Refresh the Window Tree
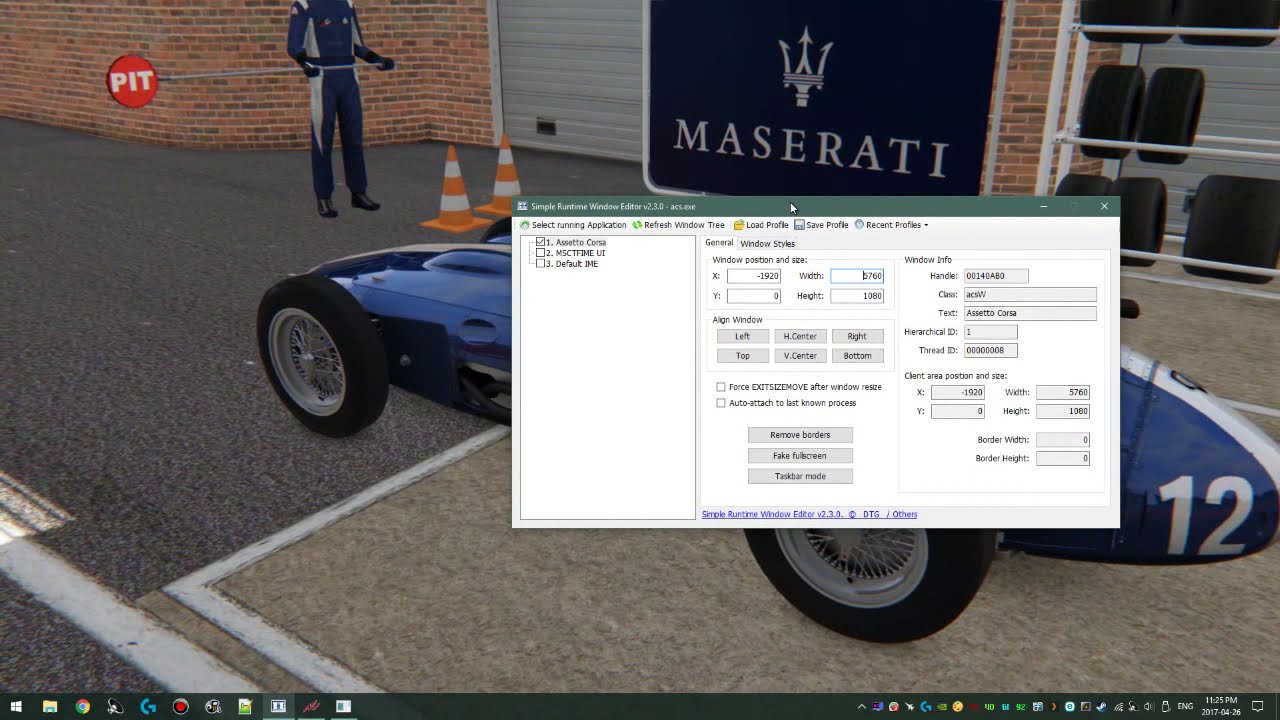 pyautogui.click(x=678, y=225)
